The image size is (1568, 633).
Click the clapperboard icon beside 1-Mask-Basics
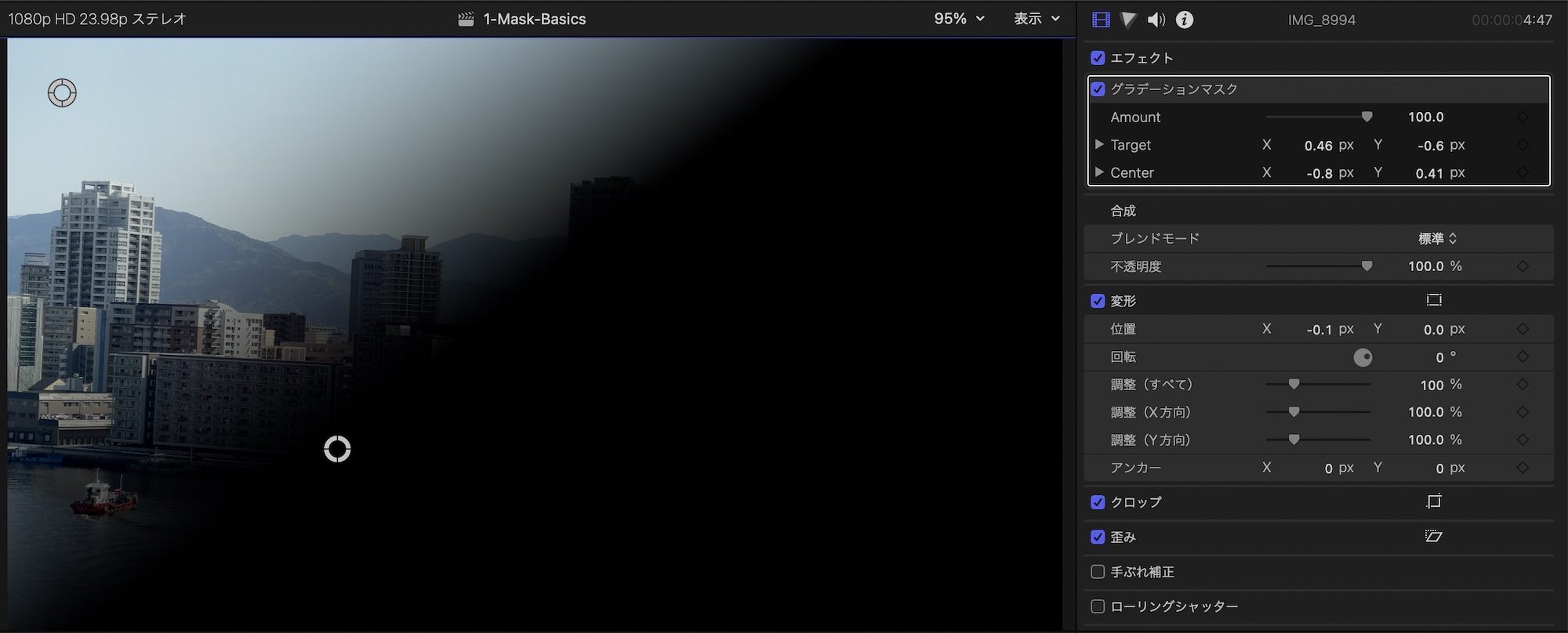[466, 20]
